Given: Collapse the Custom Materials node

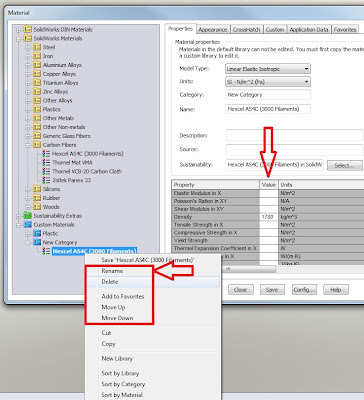Looking at the screenshot, I should pos(19,225).
